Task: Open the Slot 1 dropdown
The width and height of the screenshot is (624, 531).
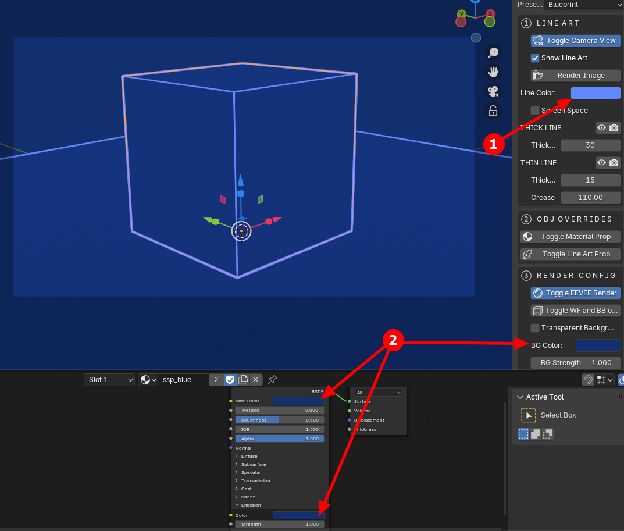Action: [x=109, y=380]
